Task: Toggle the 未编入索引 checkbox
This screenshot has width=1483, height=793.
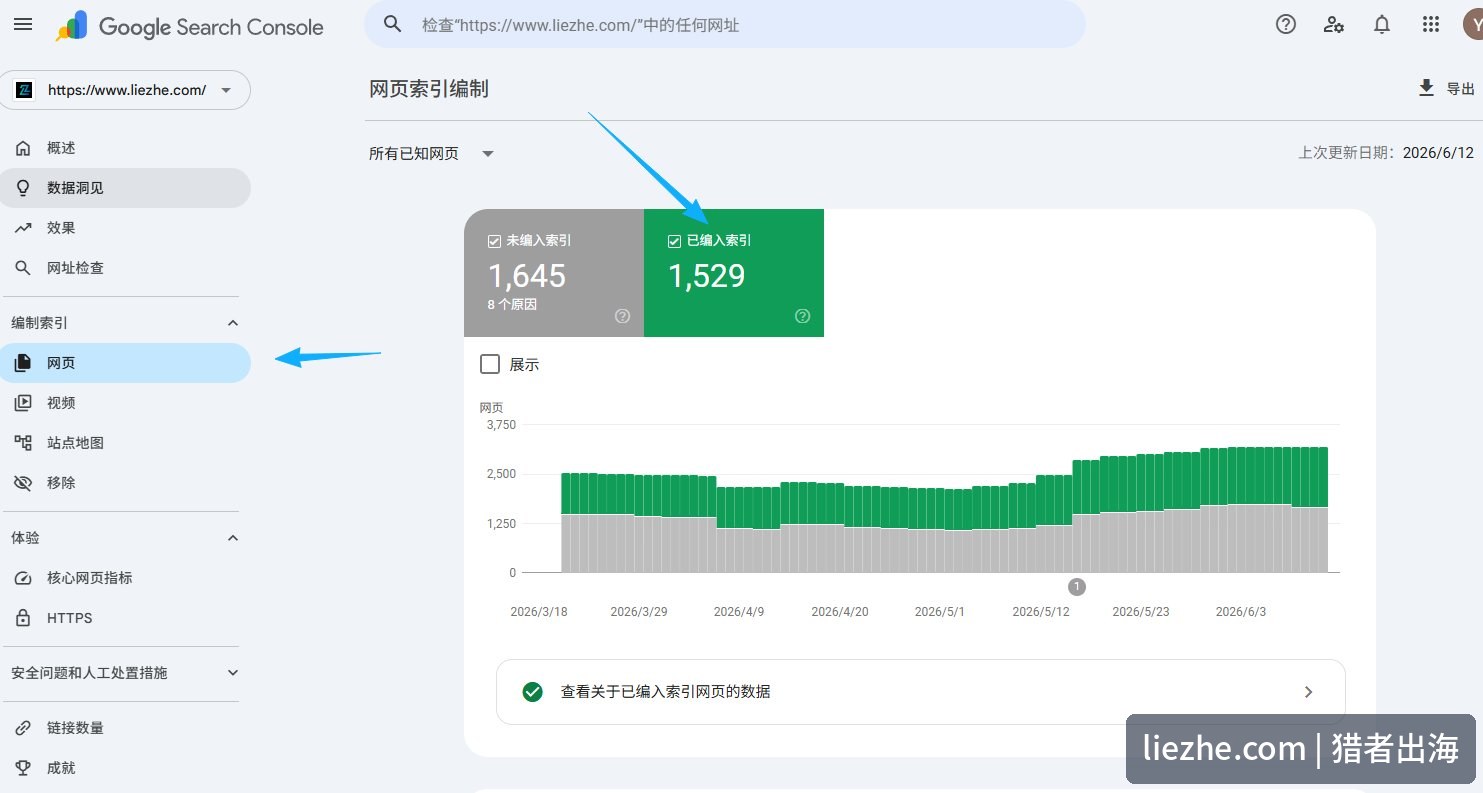Action: [x=494, y=241]
